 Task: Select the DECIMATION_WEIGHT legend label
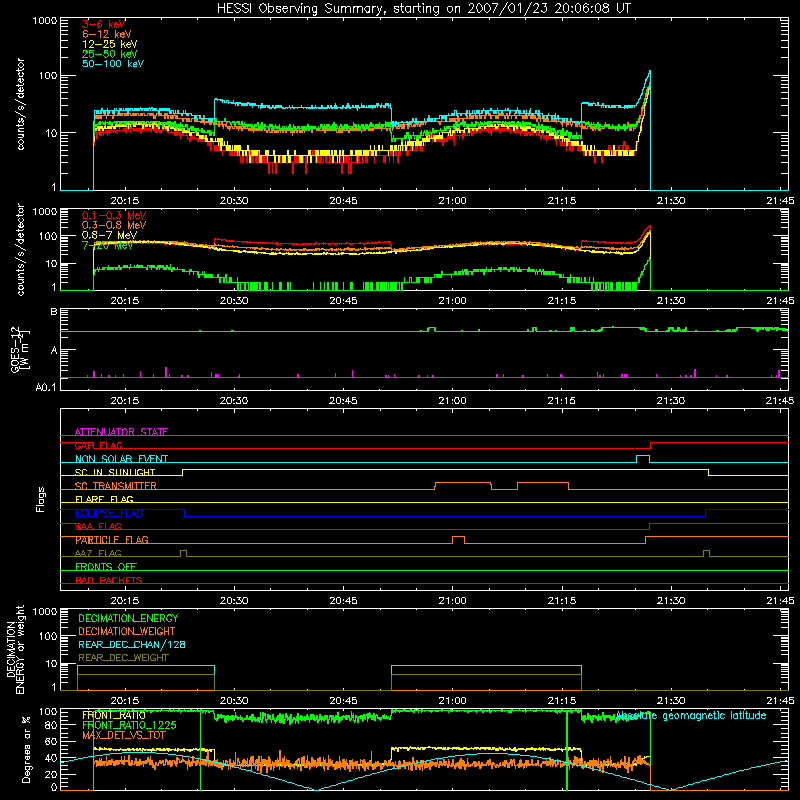(x=127, y=631)
